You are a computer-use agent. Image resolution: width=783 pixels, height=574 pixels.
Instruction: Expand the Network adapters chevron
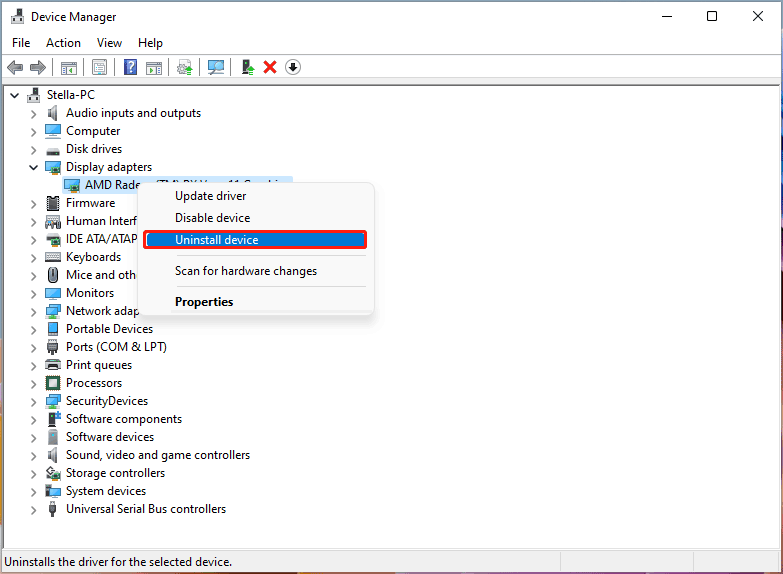pyautogui.click(x=33, y=312)
